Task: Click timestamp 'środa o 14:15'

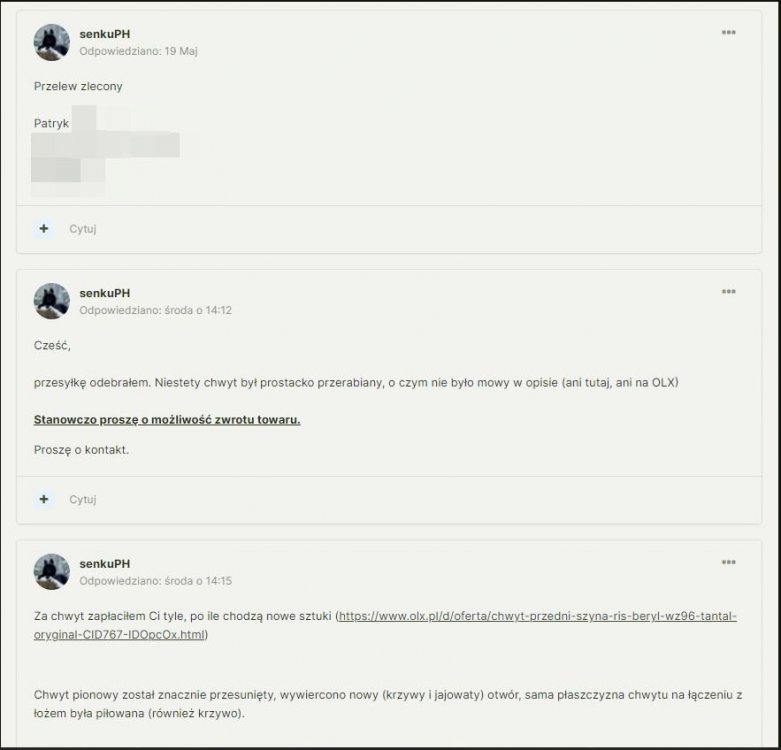Action: pyautogui.click(x=198, y=581)
